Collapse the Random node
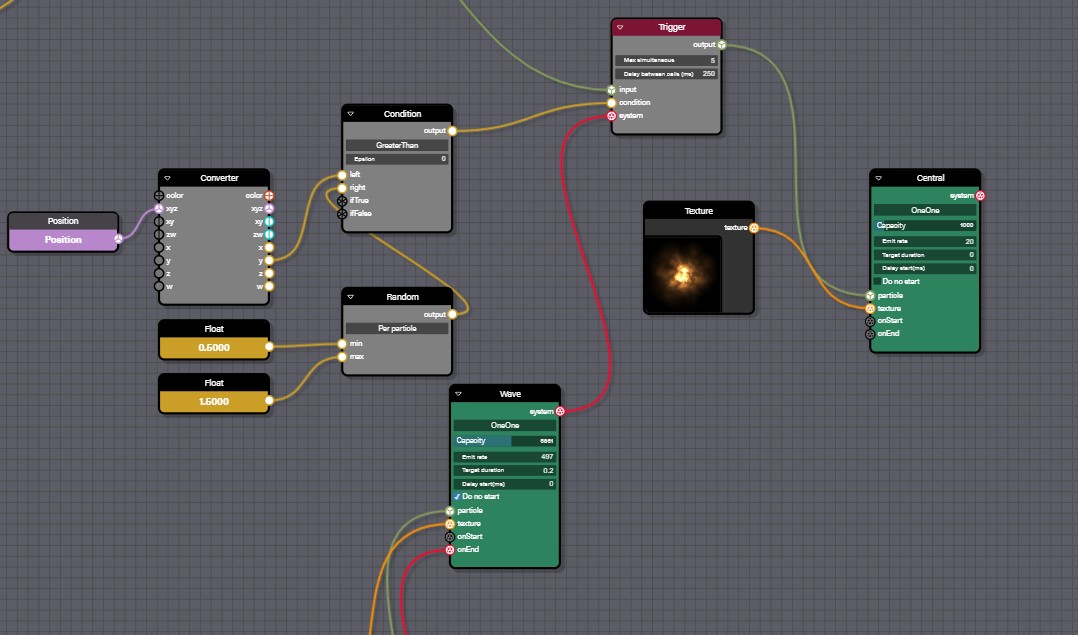The image size is (1078, 635). pyautogui.click(x=350, y=297)
